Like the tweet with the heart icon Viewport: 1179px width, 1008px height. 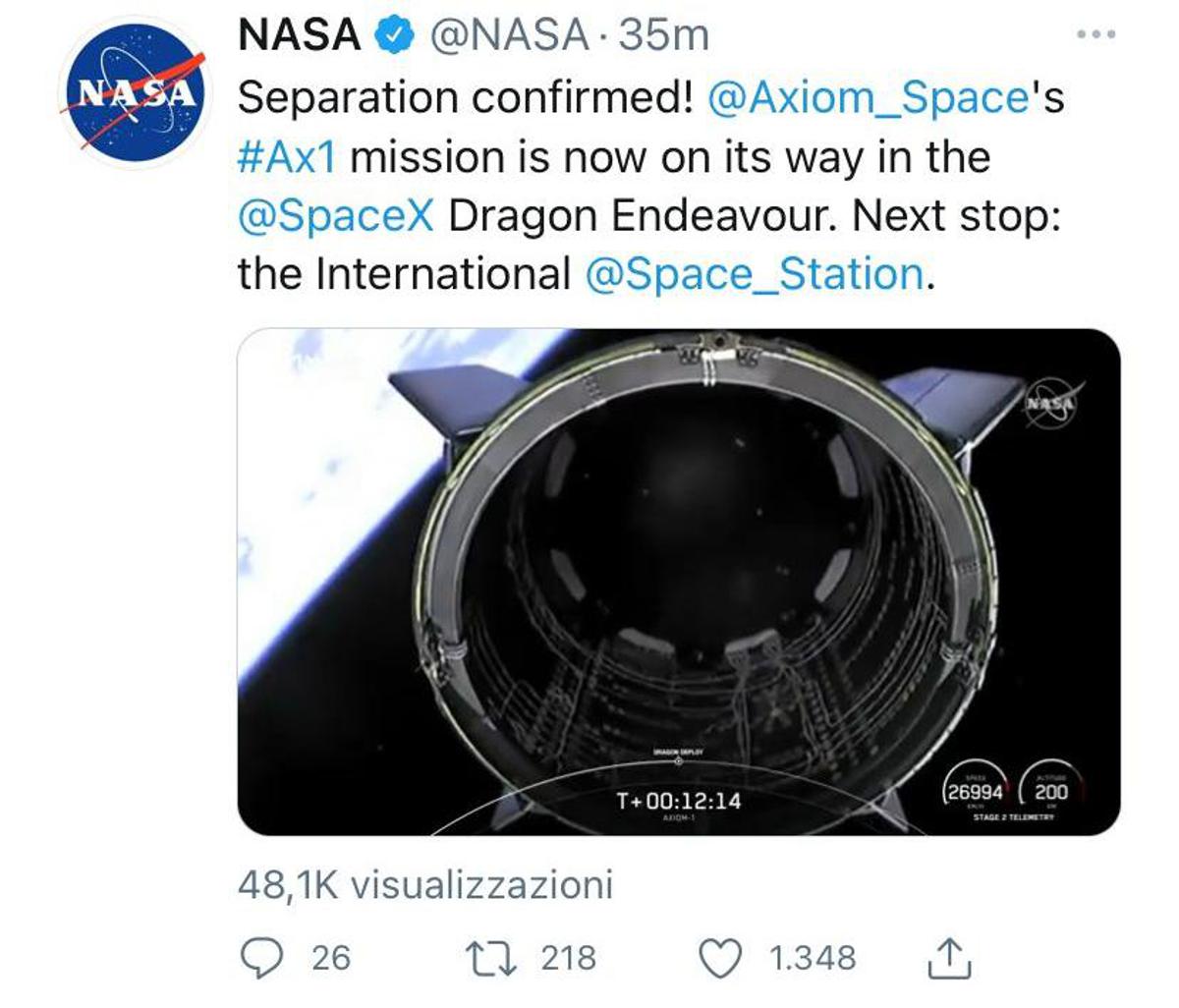722,959
